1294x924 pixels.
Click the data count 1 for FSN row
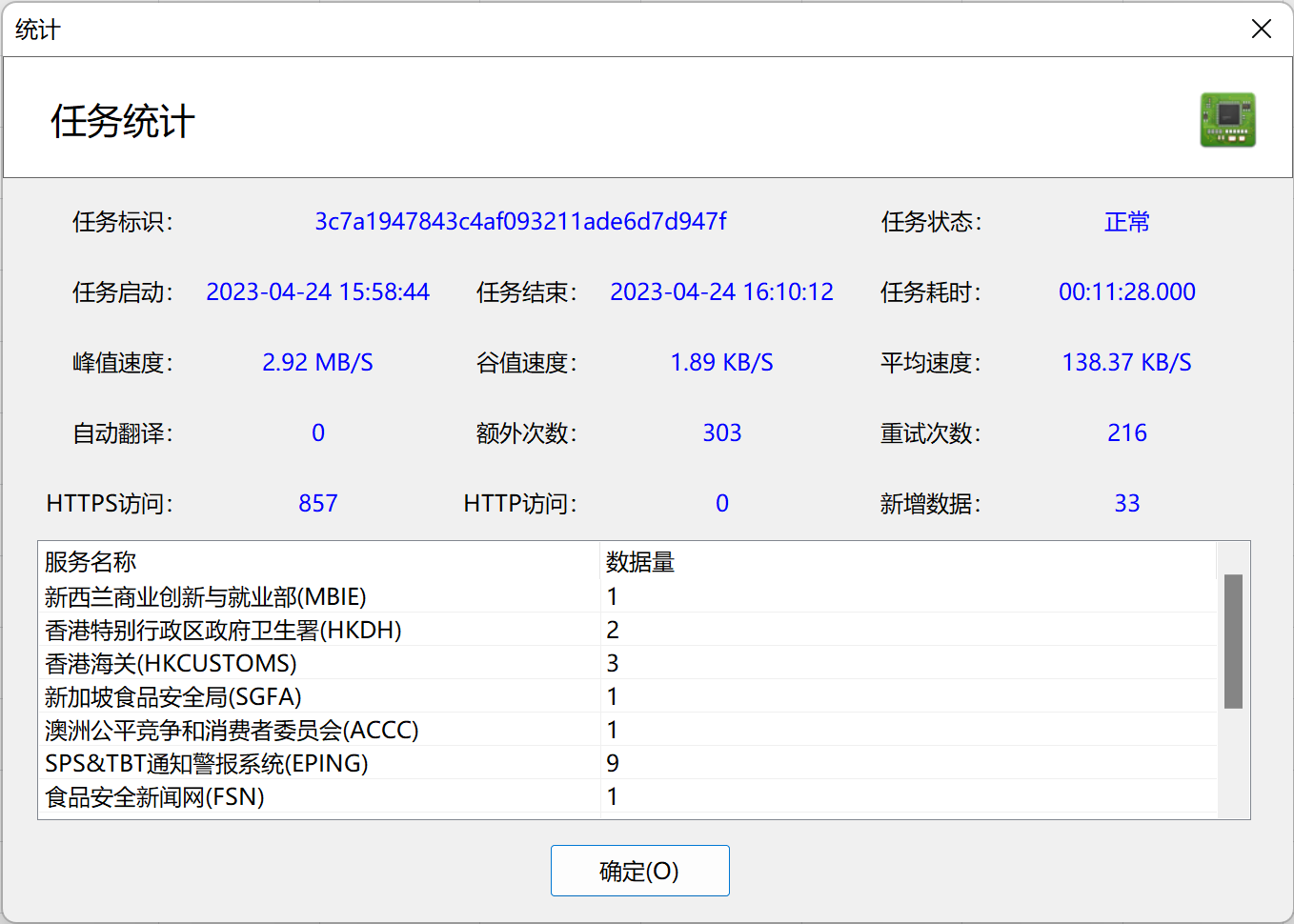613,796
